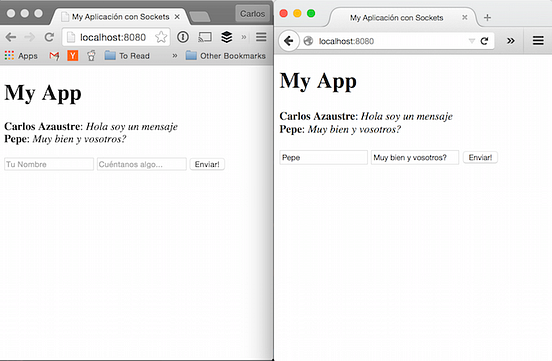Open the Buffer stacked-layers extension icon

[x=227, y=37]
